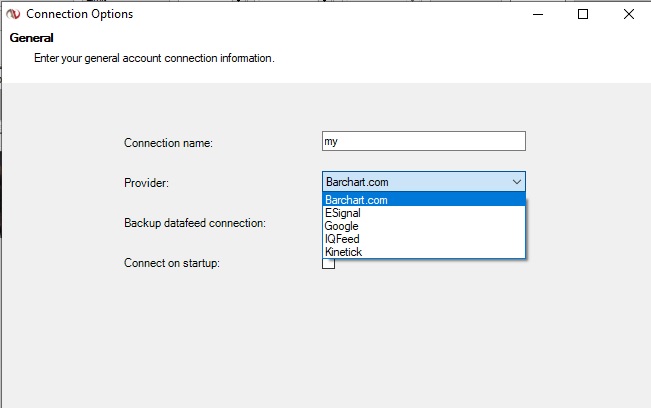Click the 'Provider:' label

(x=146, y=183)
